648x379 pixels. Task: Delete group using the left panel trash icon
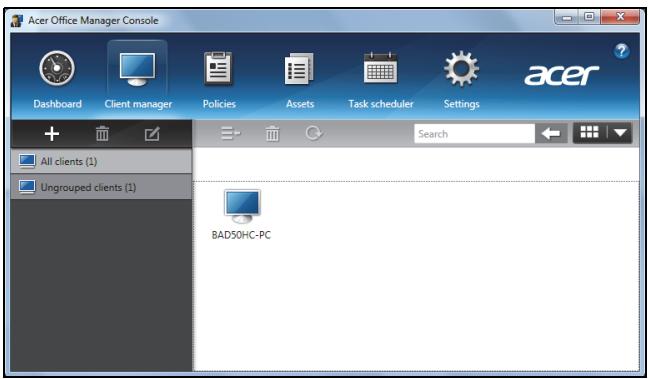click(102, 134)
